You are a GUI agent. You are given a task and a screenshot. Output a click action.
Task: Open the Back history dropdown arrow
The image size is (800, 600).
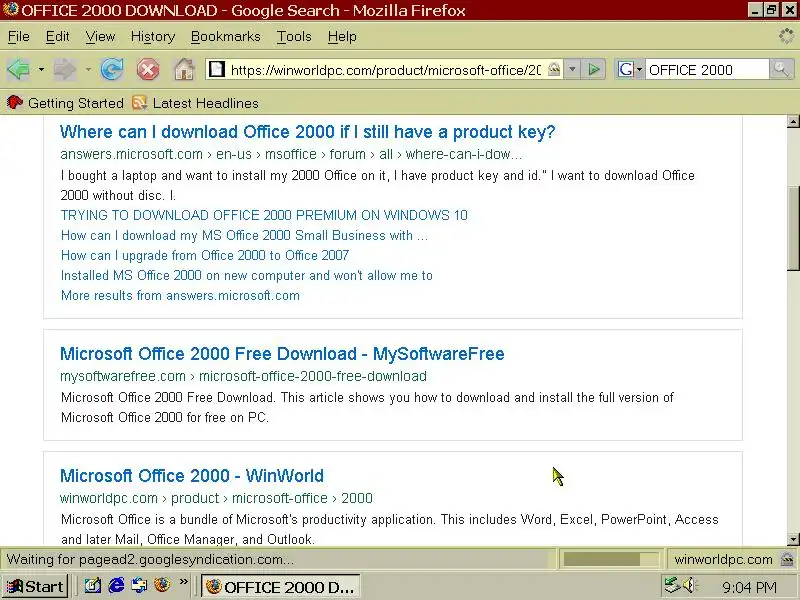pos(41,69)
